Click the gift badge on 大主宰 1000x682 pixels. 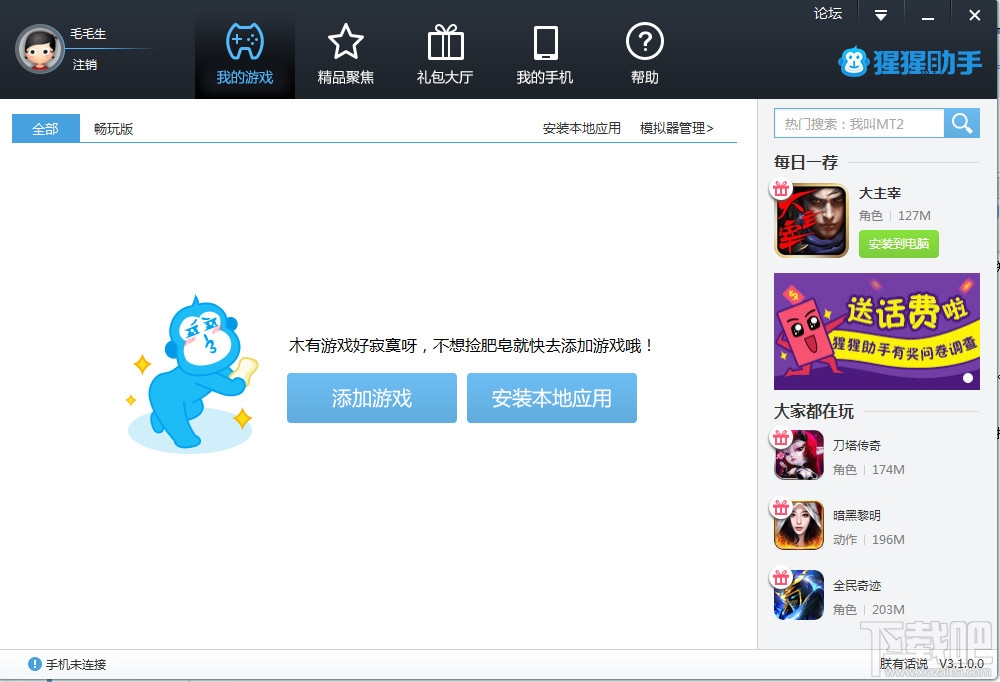(781, 189)
